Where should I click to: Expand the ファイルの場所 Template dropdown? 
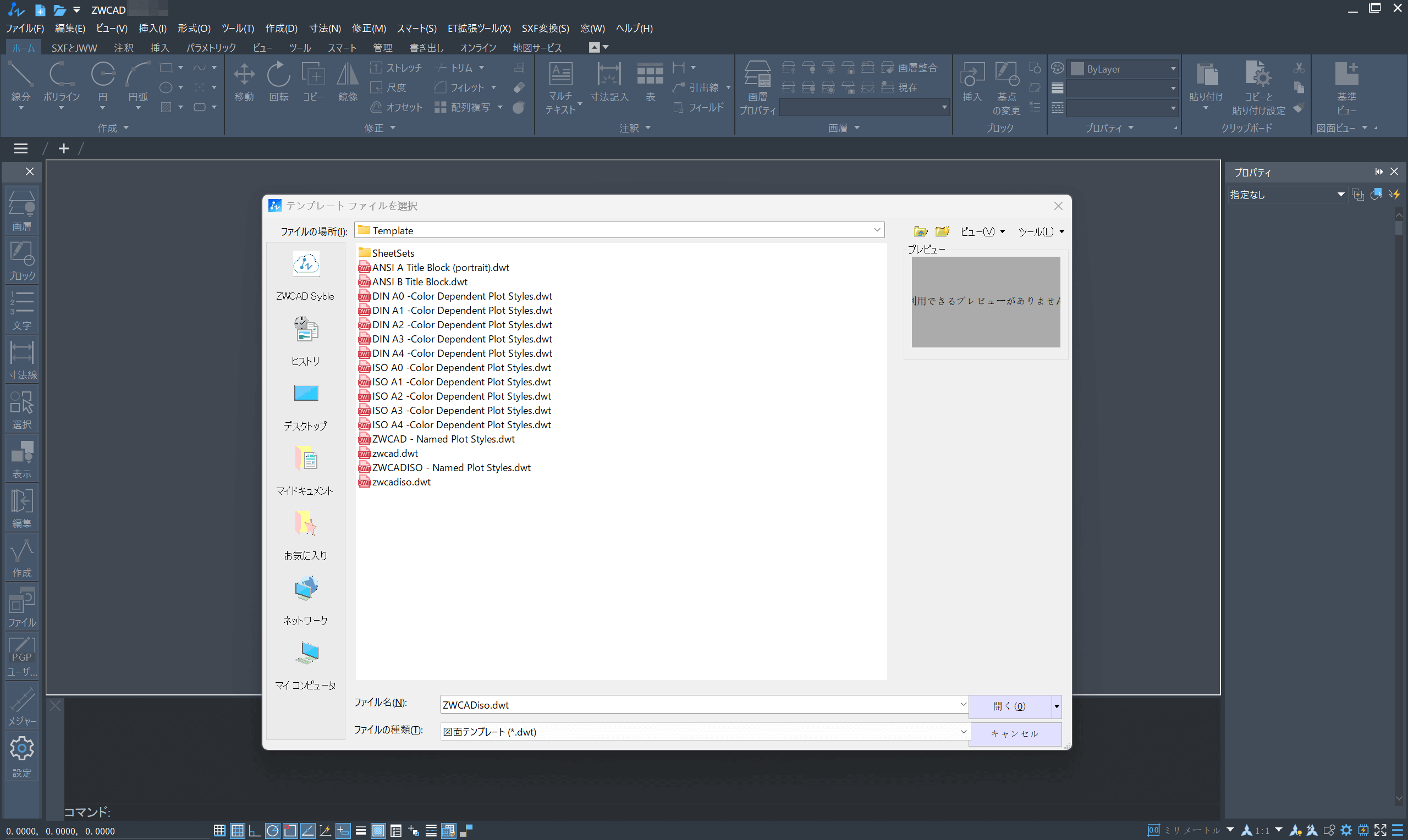point(877,230)
